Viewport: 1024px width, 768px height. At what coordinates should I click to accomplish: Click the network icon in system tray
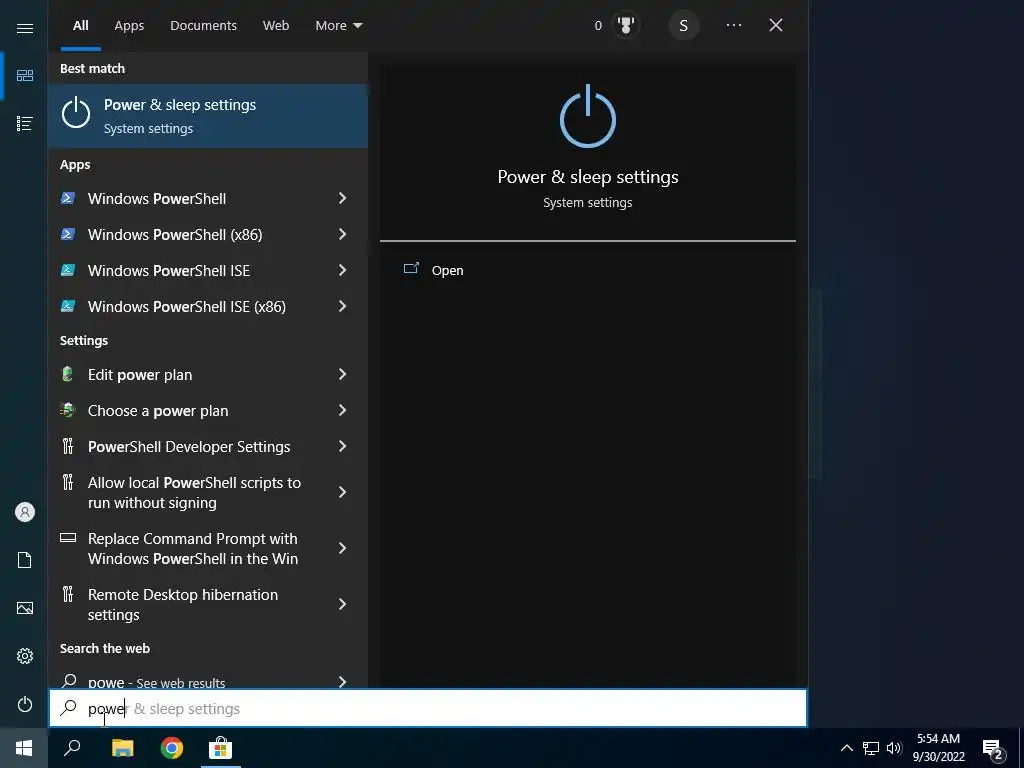coord(871,748)
